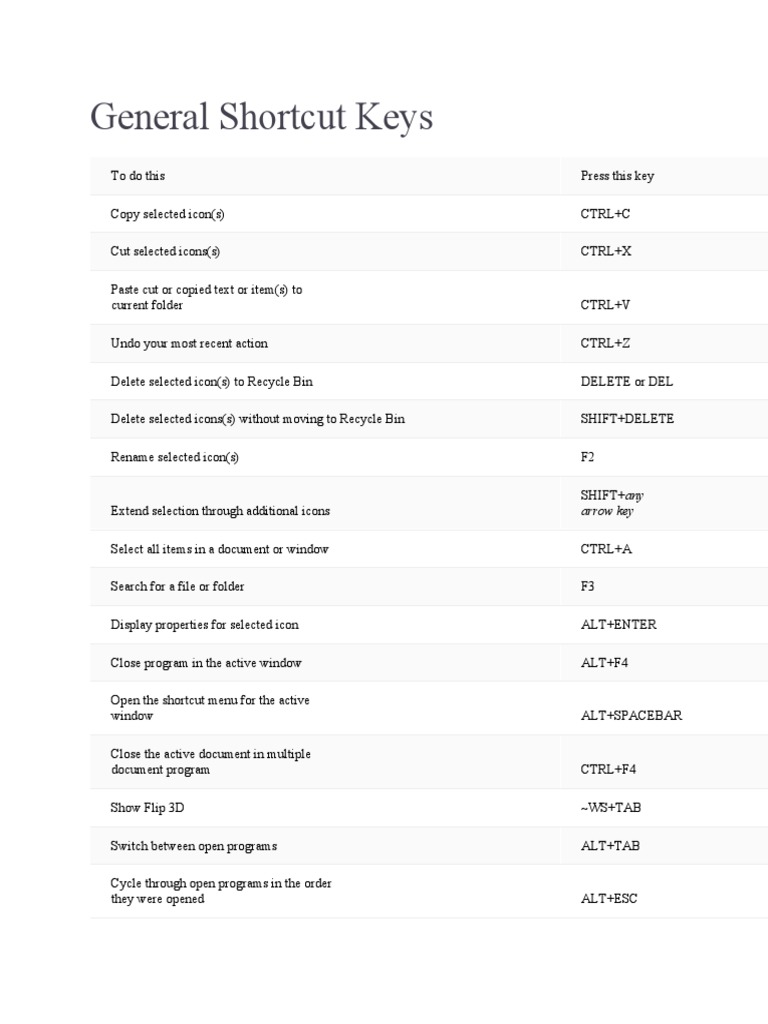768x1024 pixels.
Task: Click the ALT+SPACEBAR shortcut text
Action: coord(631,716)
